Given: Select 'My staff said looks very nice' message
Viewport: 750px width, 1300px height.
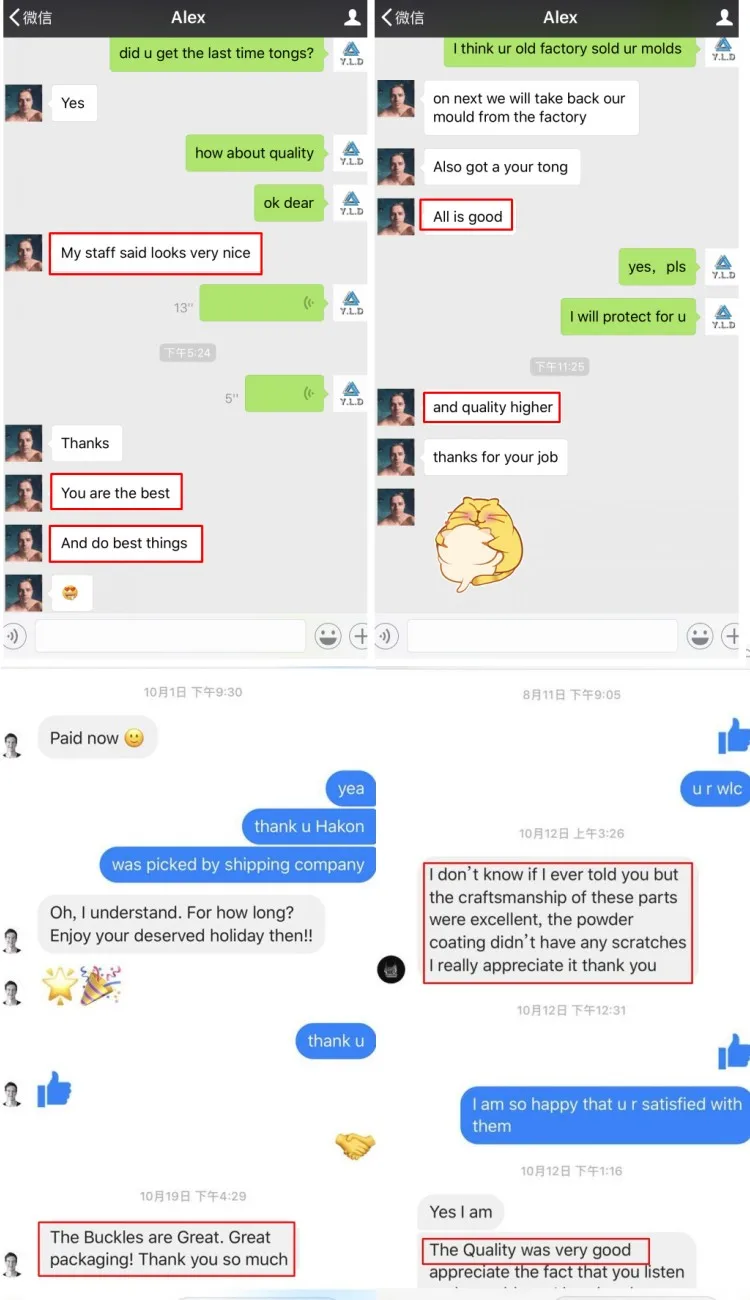Looking at the screenshot, I should click(x=156, y=253).
